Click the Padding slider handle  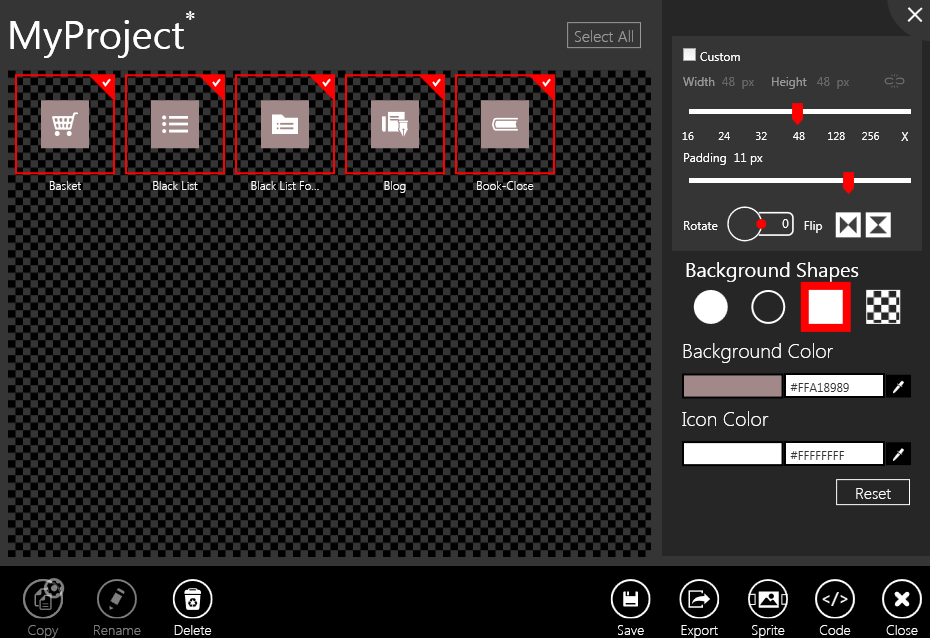click(x=849, y=182)
